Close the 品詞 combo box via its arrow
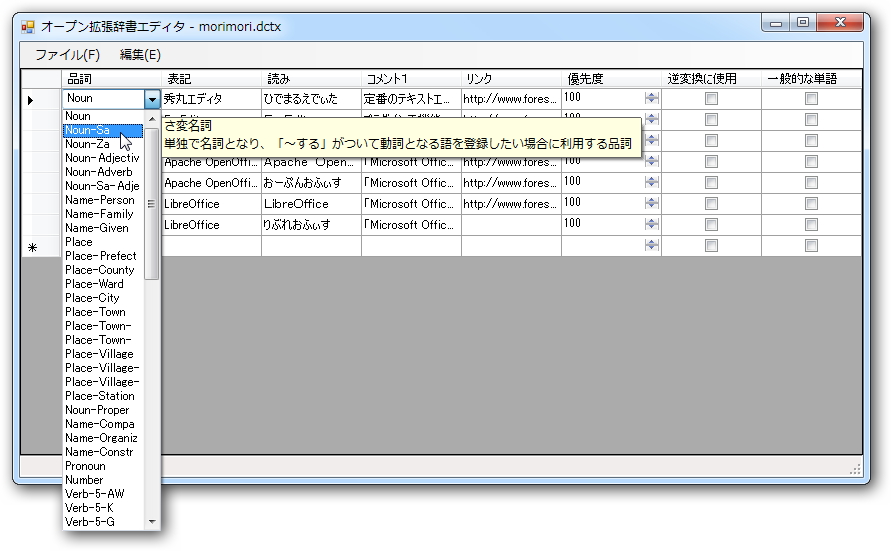891x551 pixels. [152, 100]
